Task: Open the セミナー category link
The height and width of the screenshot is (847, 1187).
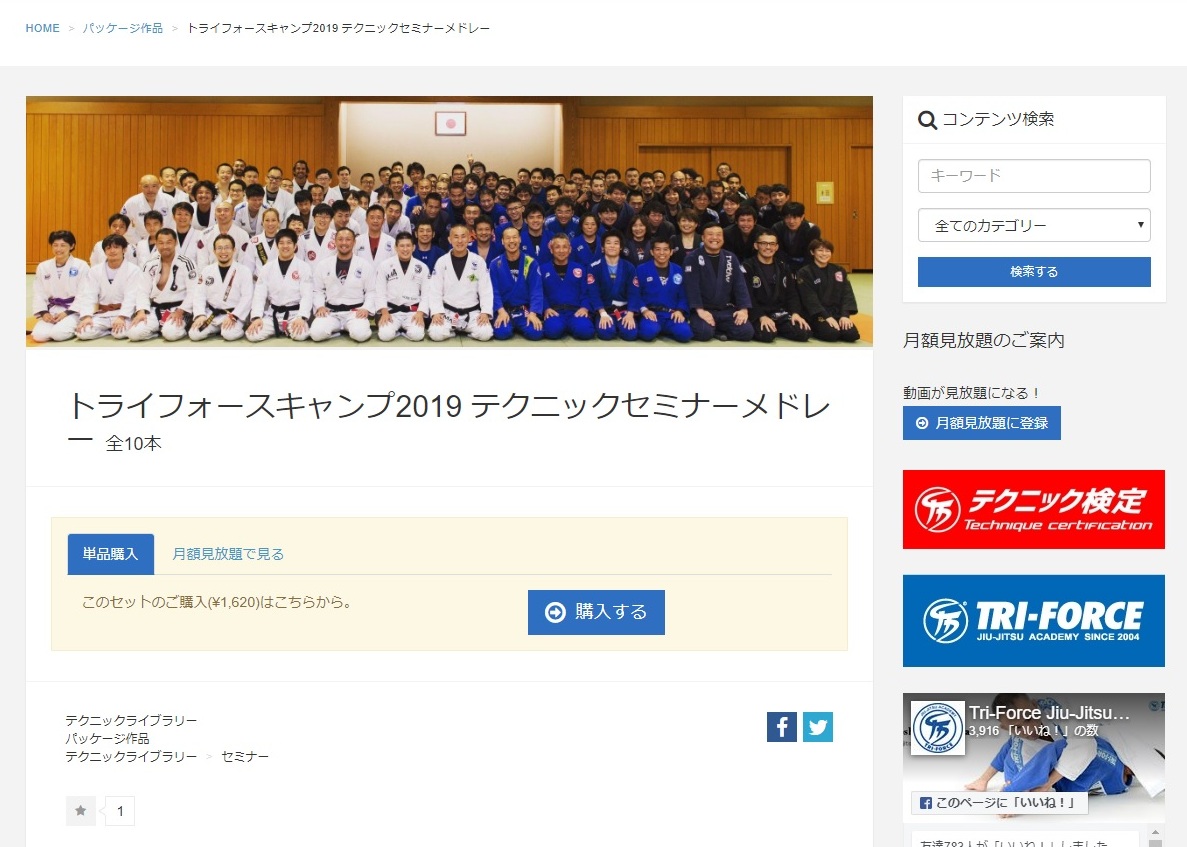Action: click(x=245, y=756)
